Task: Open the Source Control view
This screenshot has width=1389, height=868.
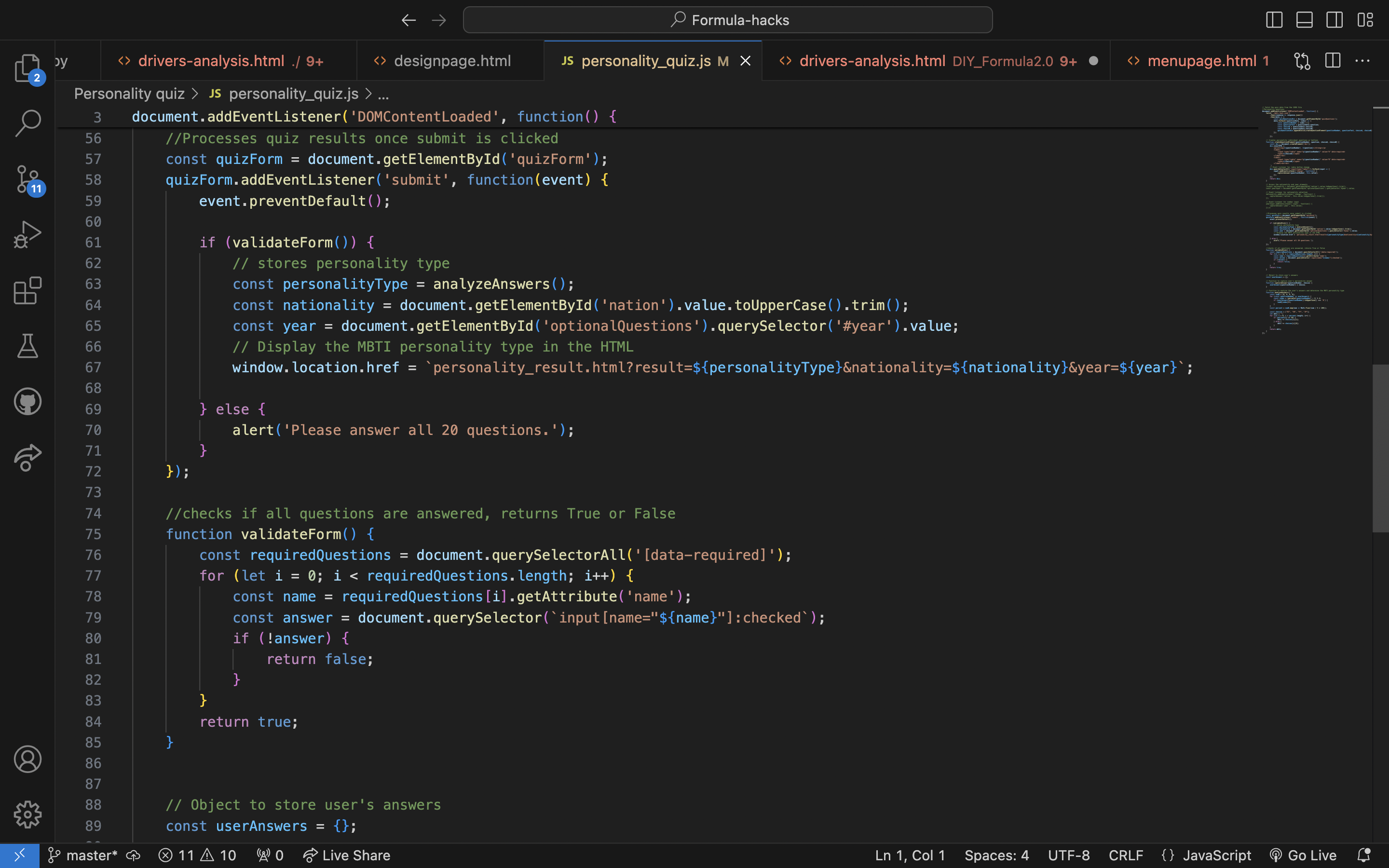Action: click(27, 179)
